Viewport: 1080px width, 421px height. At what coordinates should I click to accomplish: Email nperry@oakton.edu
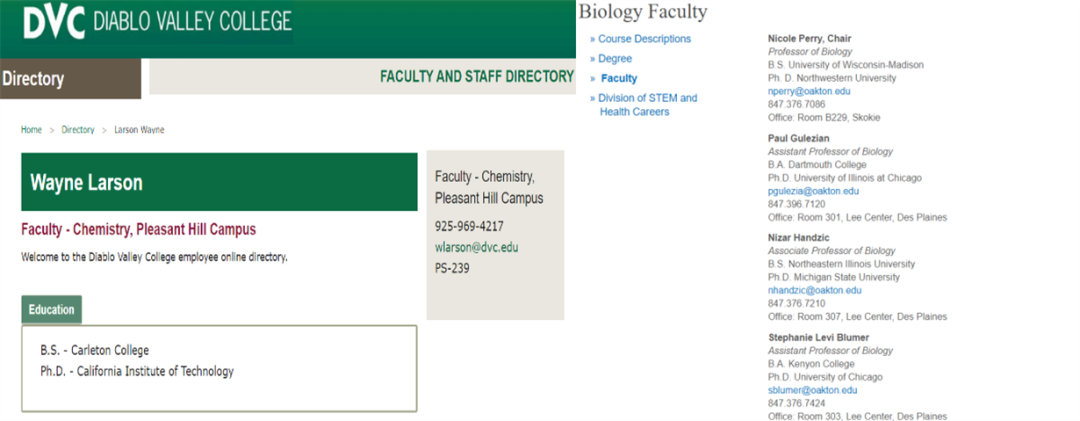[x=809, y=91]
